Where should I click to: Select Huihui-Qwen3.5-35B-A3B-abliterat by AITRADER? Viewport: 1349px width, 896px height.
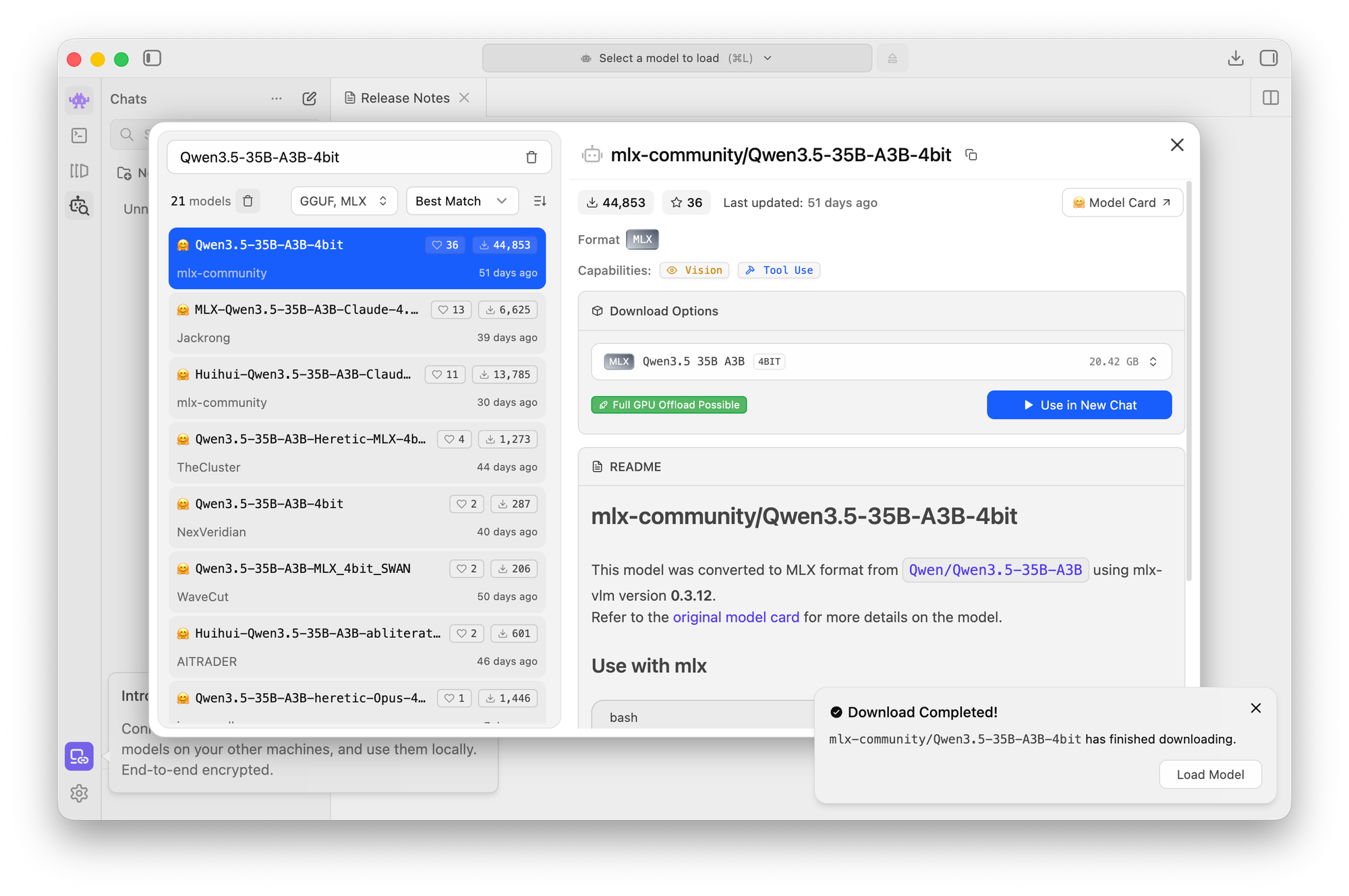[x=357, y=647]
